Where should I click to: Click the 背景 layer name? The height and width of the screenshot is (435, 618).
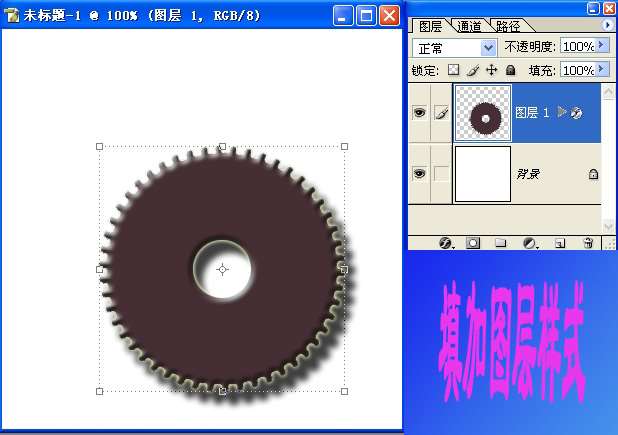point(528,174)
